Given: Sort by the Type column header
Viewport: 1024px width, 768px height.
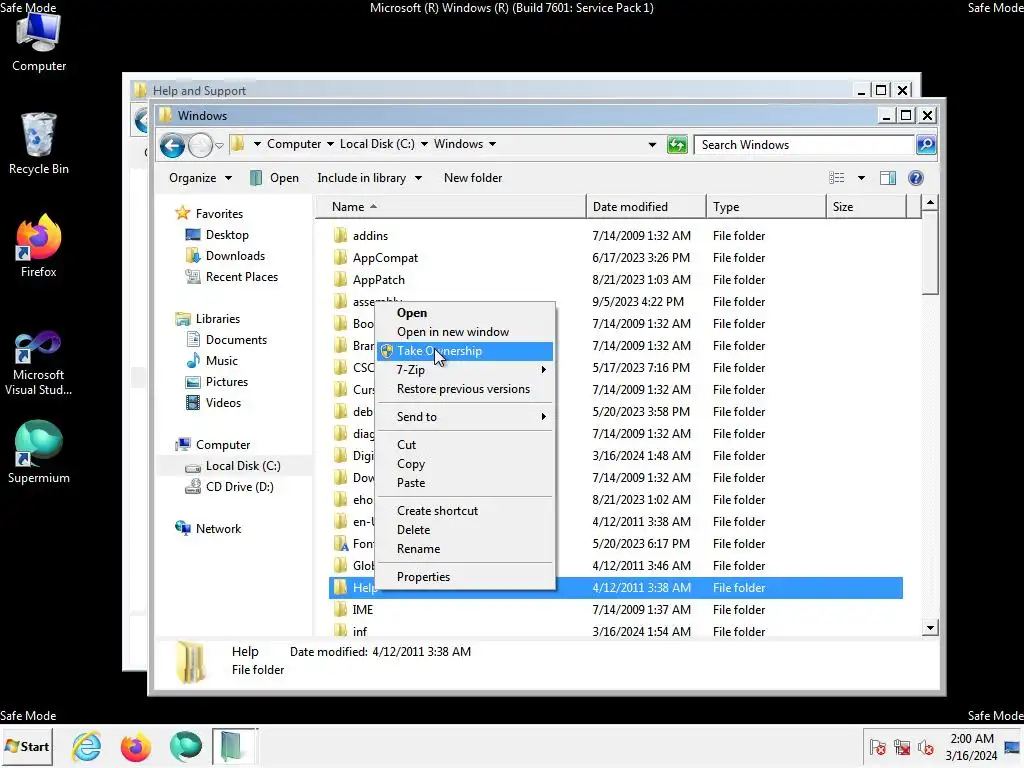Looking at the screenshot, I should point(766,206).
